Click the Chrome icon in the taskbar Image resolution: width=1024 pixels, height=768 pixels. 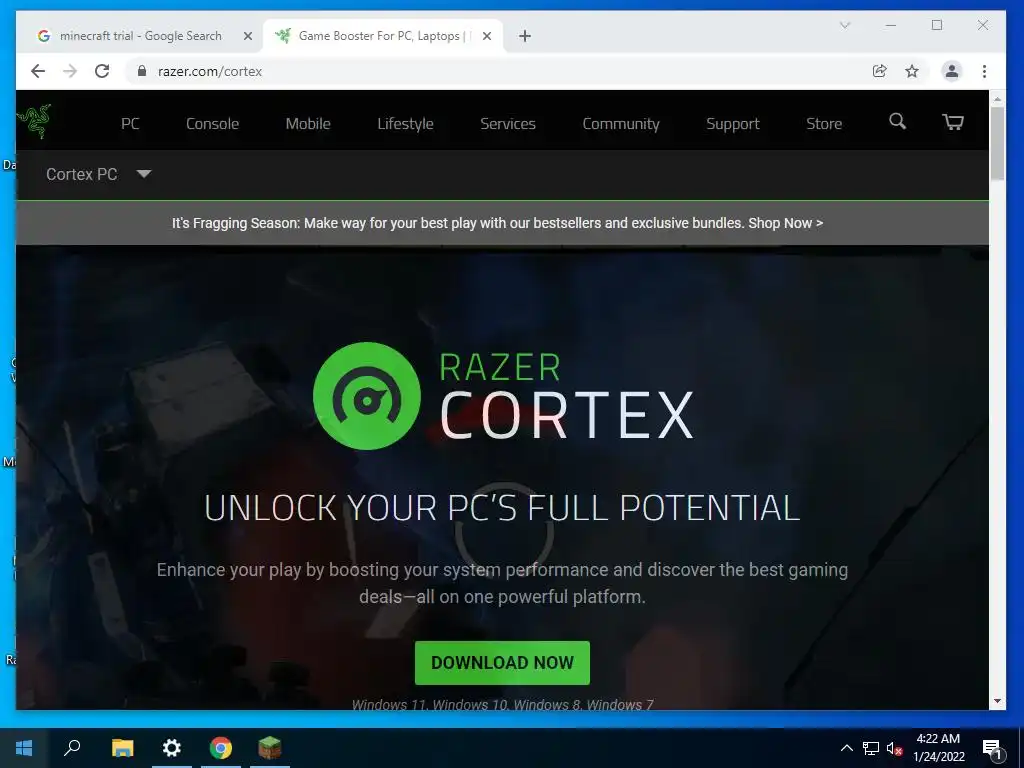221,748
